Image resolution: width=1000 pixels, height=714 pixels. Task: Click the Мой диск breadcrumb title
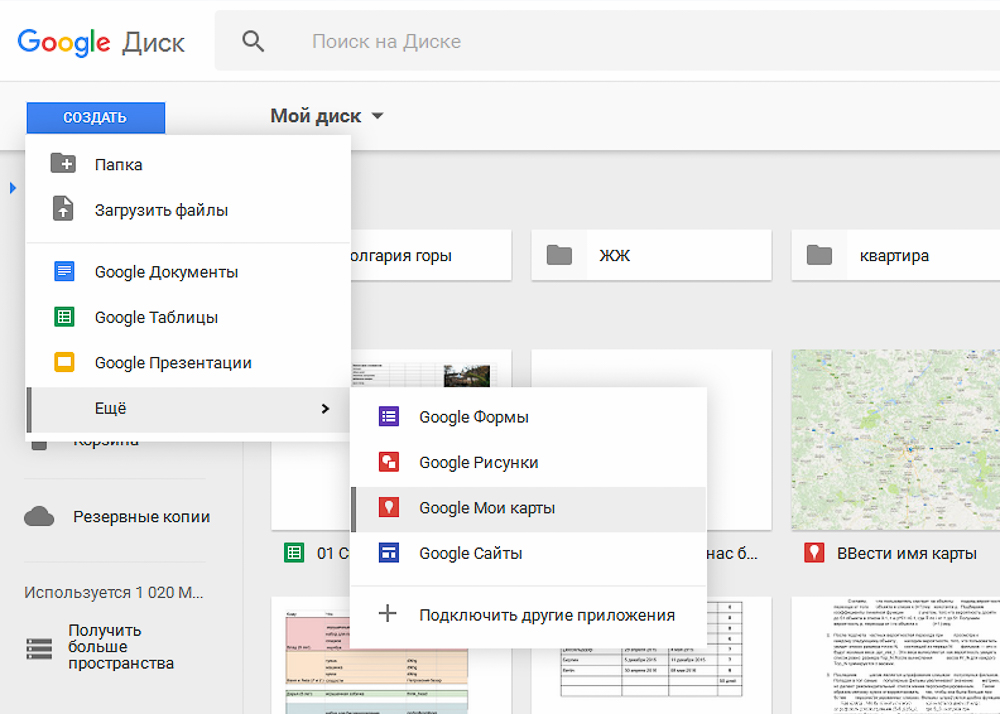click(x=316, y=116)
